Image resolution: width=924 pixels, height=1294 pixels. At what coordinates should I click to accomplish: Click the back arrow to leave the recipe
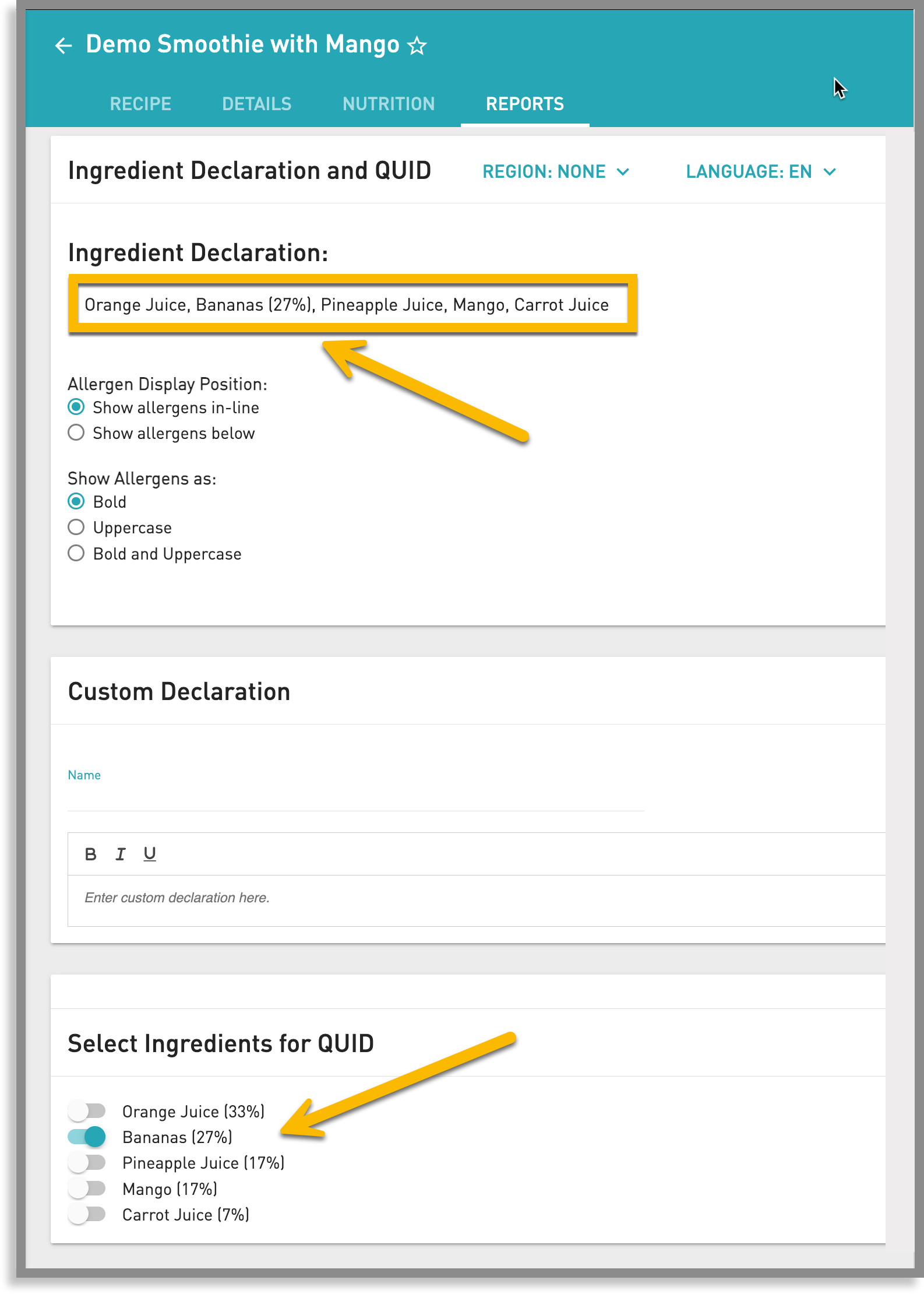click(x=64, y=45)
